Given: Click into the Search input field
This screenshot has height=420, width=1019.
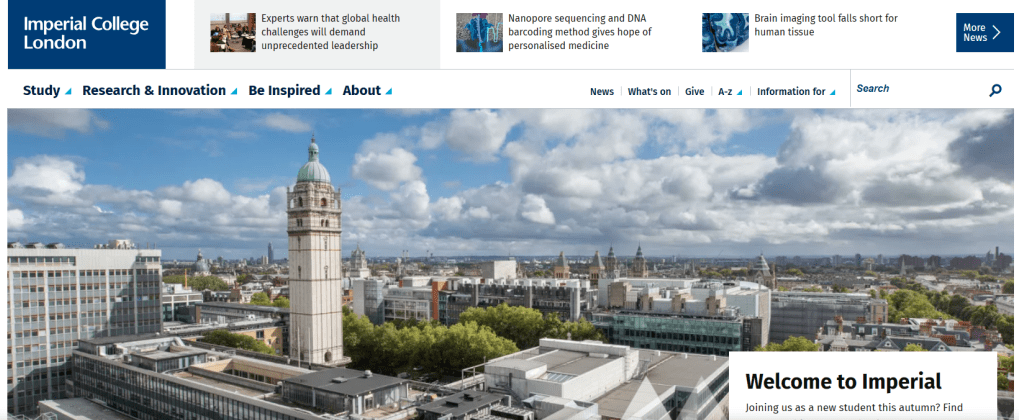Looking at the screenshot, I should click(915, 89).
